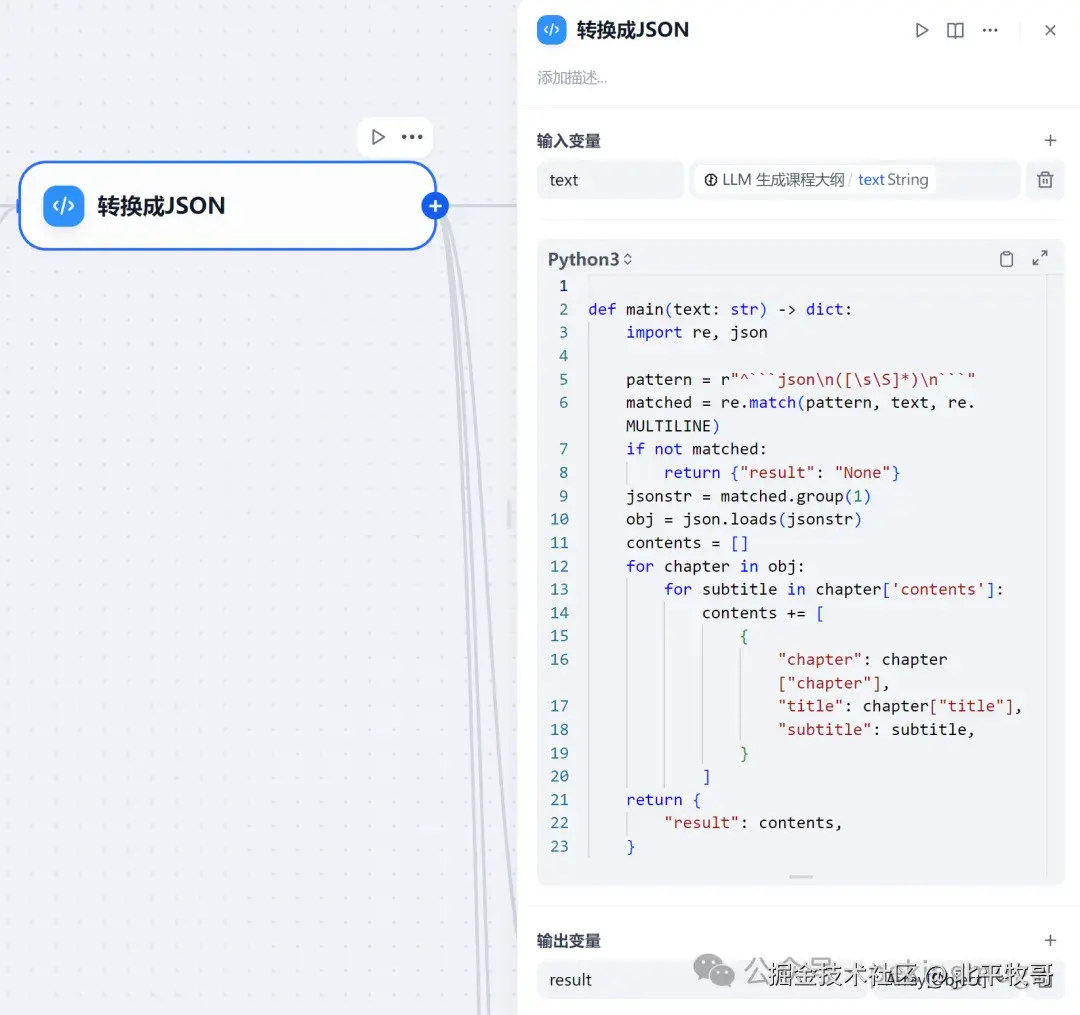Click code line 'import re, json'
The height and width of the screenshot is (1015, 1080).
point(696,333)
